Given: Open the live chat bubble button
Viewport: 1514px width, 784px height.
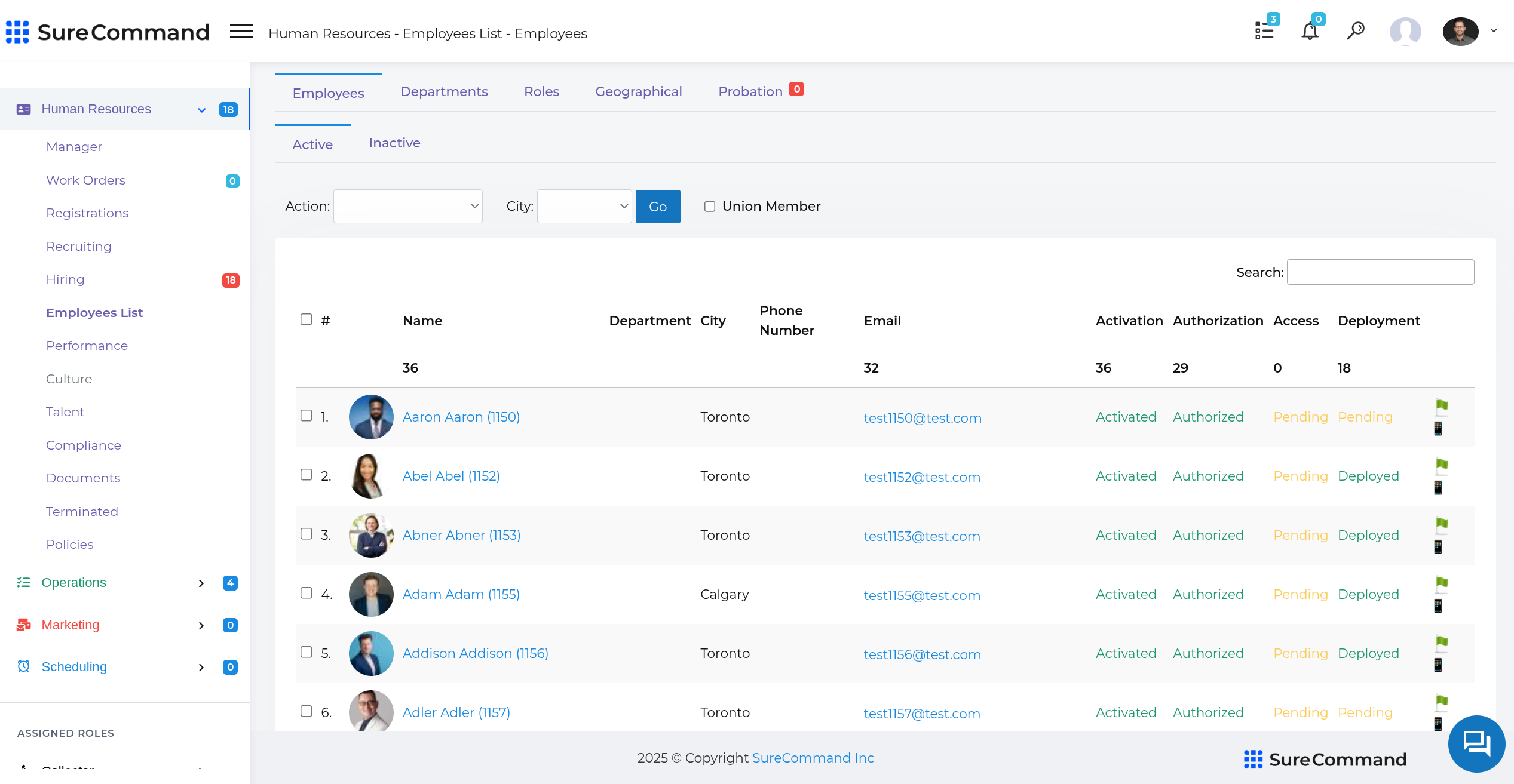Looking at the screenshot, I should 1476,743.
